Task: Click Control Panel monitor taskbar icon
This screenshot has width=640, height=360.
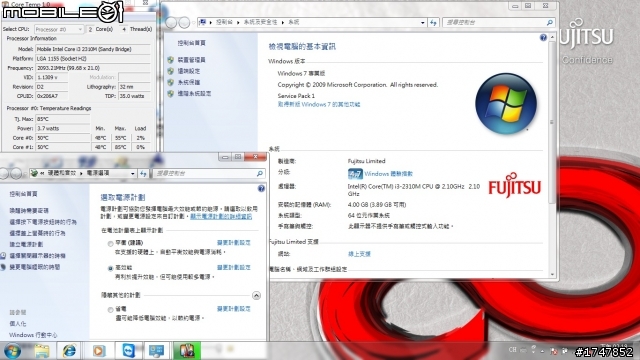Action: click(x=156, y=351)
